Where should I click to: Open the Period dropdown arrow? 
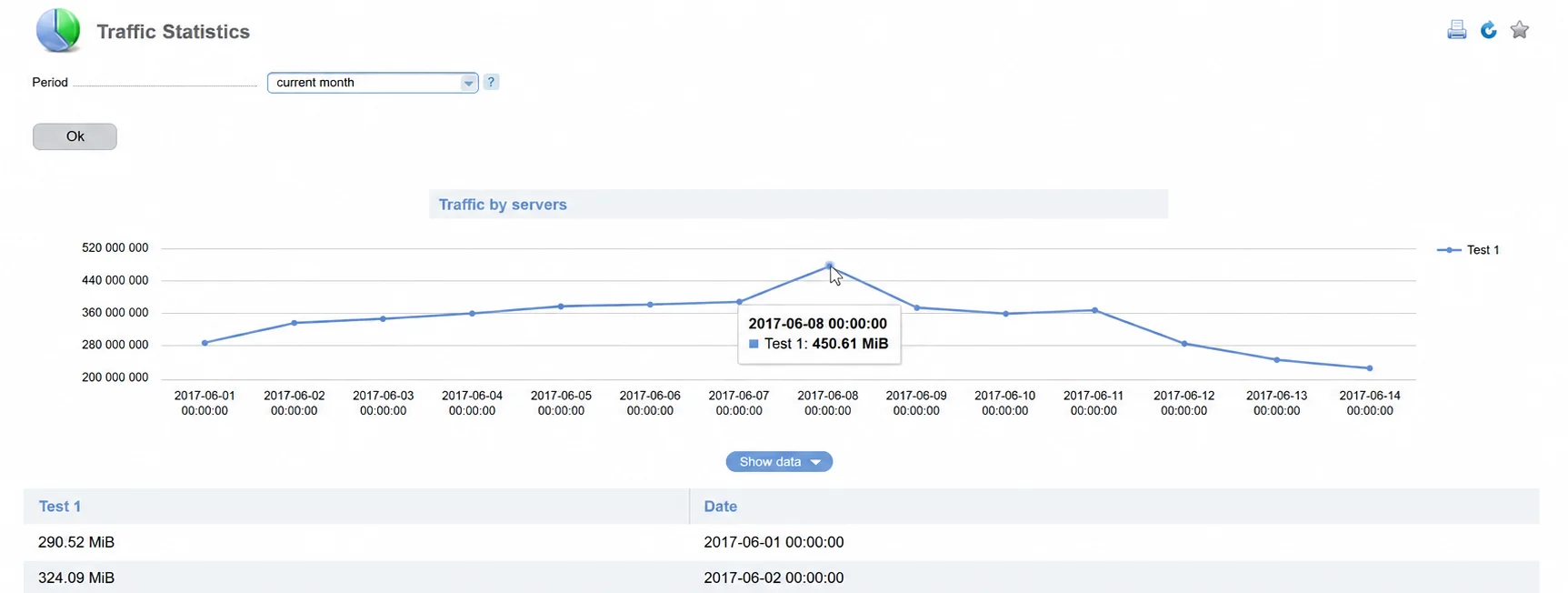(x=468, y=83)
